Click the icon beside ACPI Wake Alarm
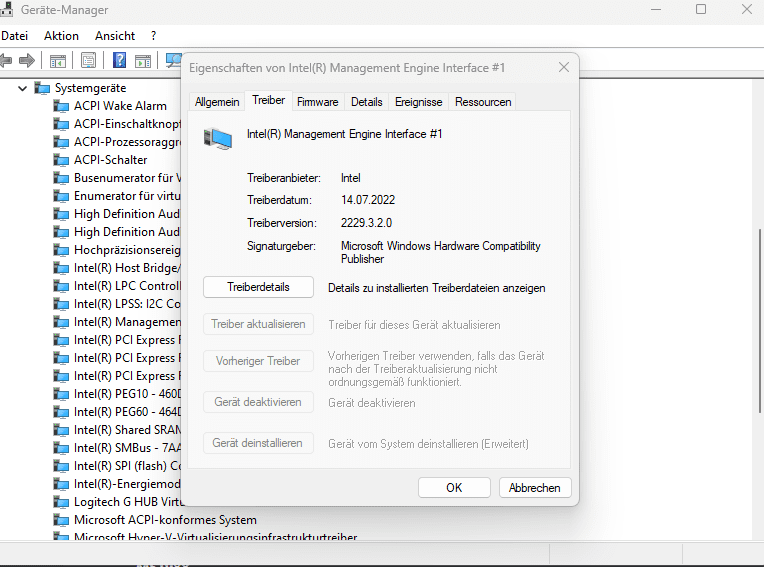The image size is (764, 567). (x=61, y=106)
